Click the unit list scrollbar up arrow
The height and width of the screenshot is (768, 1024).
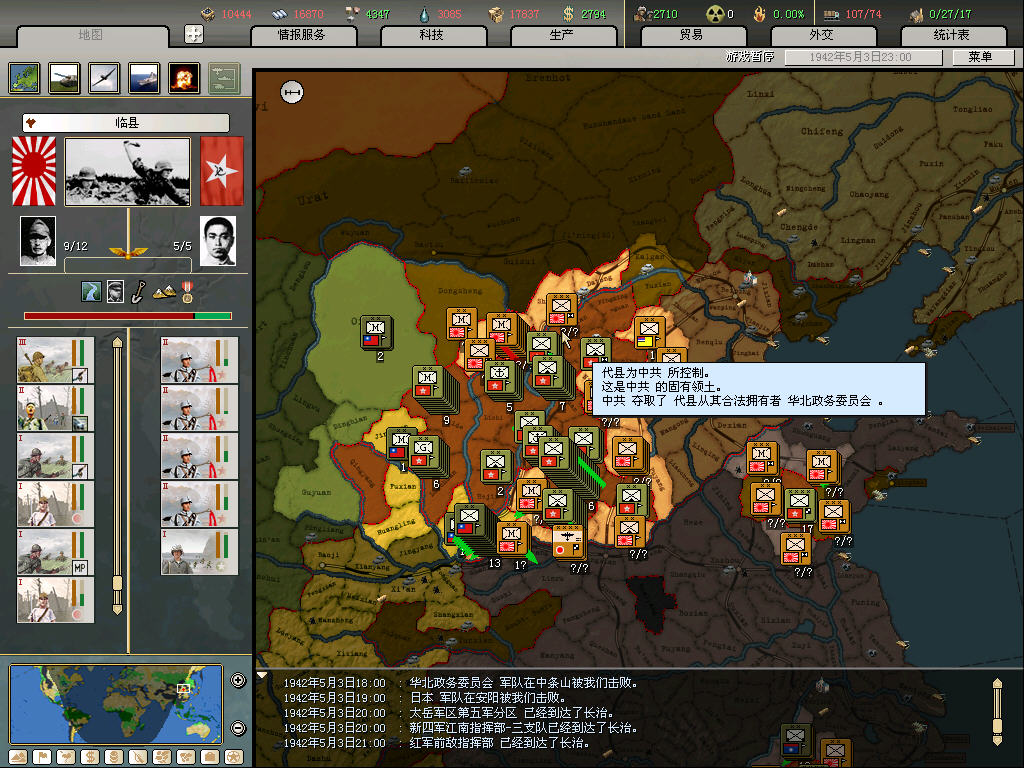coord(118,342)
